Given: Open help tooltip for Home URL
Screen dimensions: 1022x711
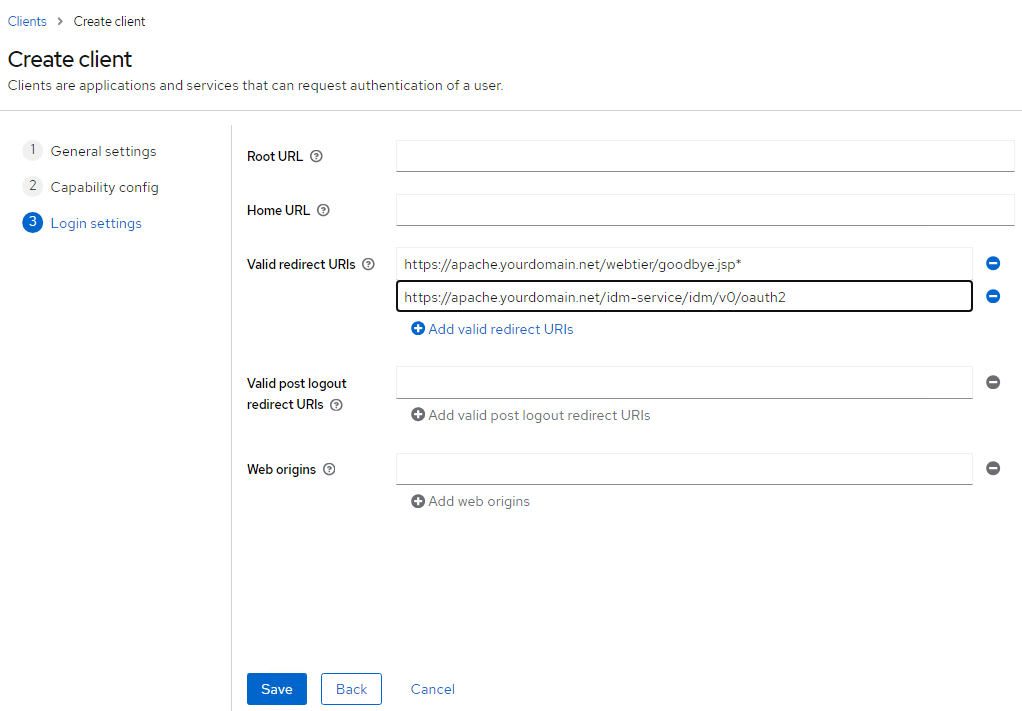Looking at the screenshot, I should pyautogui.click(x=322, y=210).
